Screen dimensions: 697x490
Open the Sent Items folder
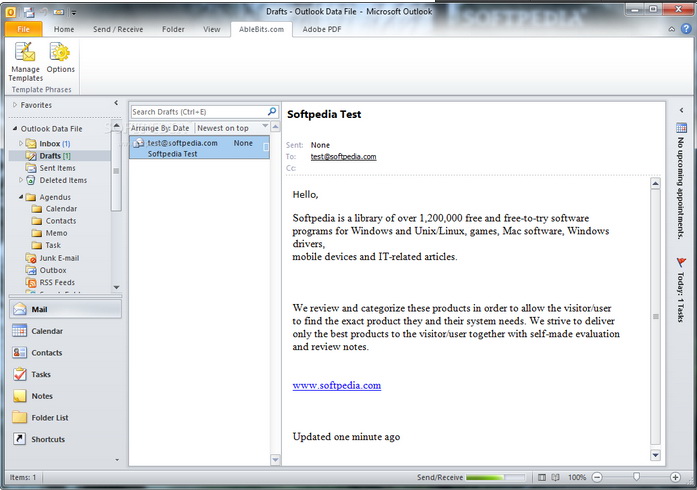click(50, 168)
